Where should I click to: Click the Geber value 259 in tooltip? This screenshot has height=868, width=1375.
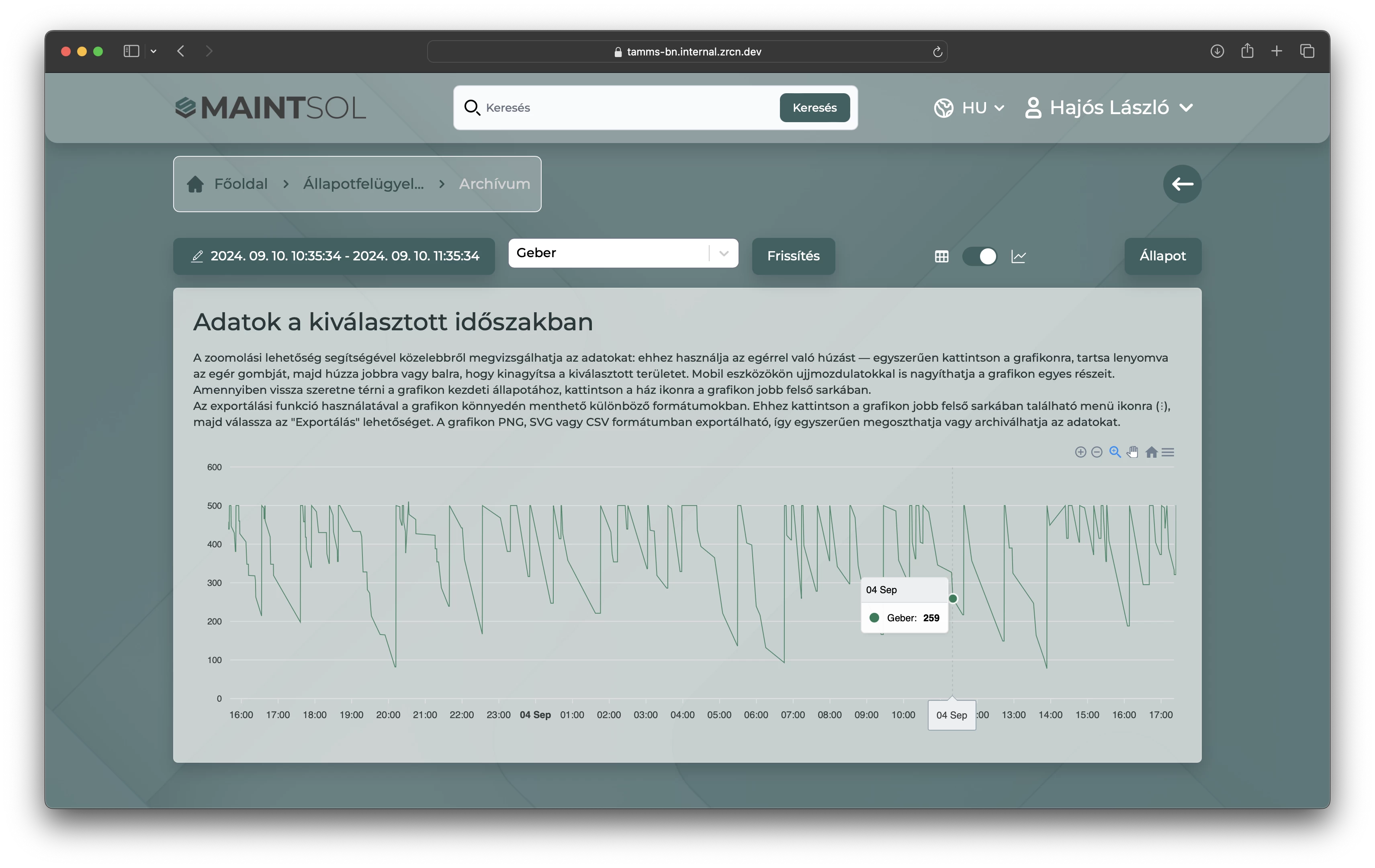coord(931,618)
